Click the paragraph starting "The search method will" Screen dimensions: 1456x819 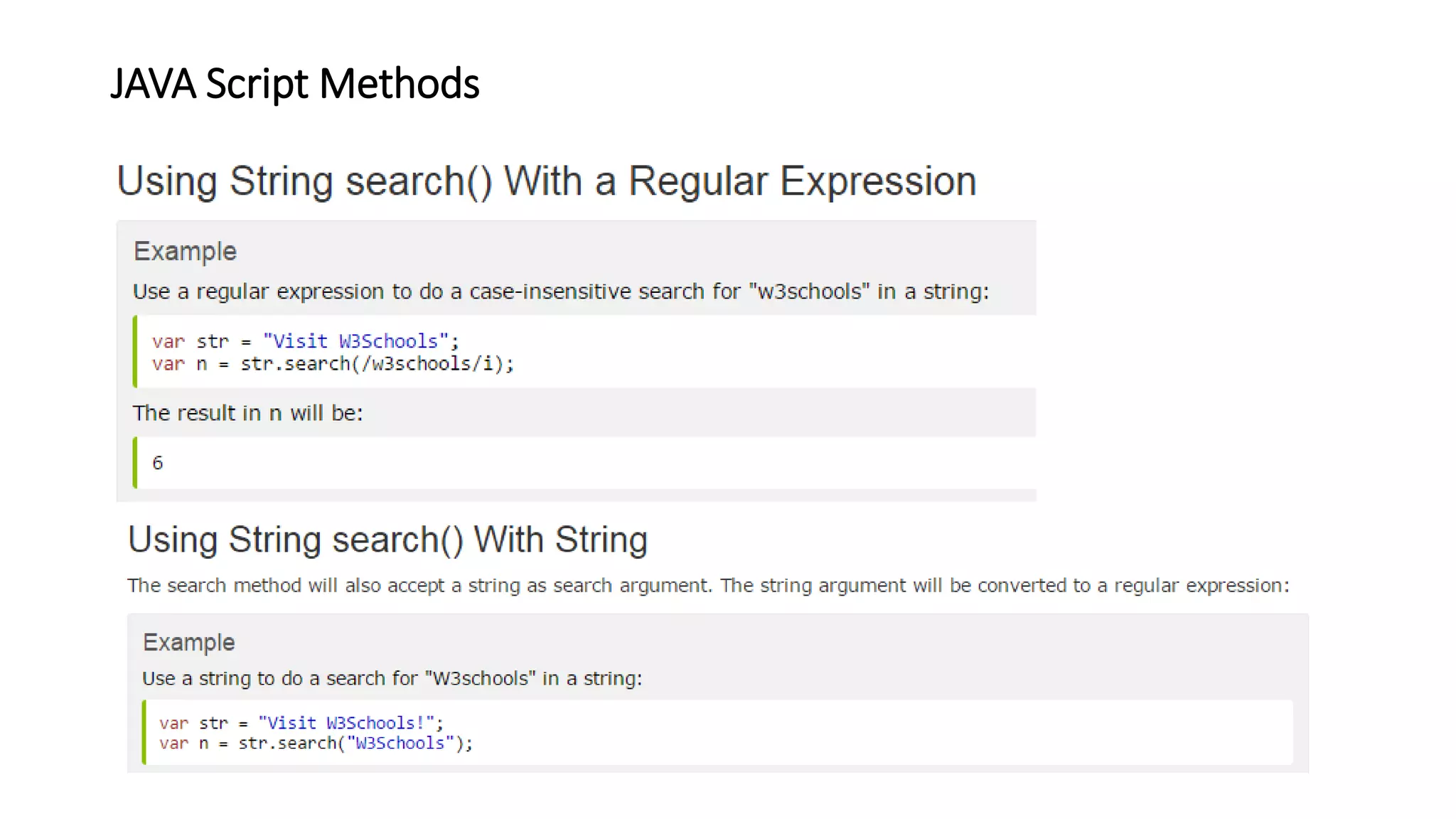(707, 586)
